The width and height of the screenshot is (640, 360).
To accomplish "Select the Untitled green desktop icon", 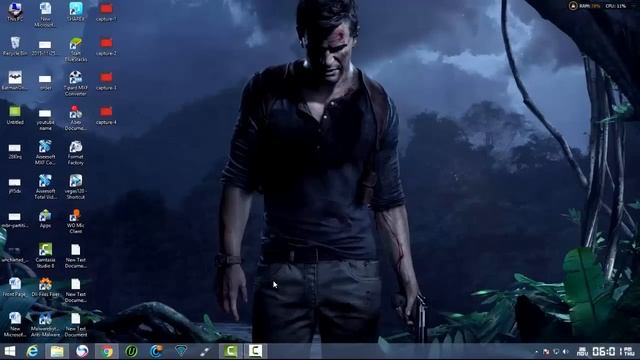I will coord(15,115).
